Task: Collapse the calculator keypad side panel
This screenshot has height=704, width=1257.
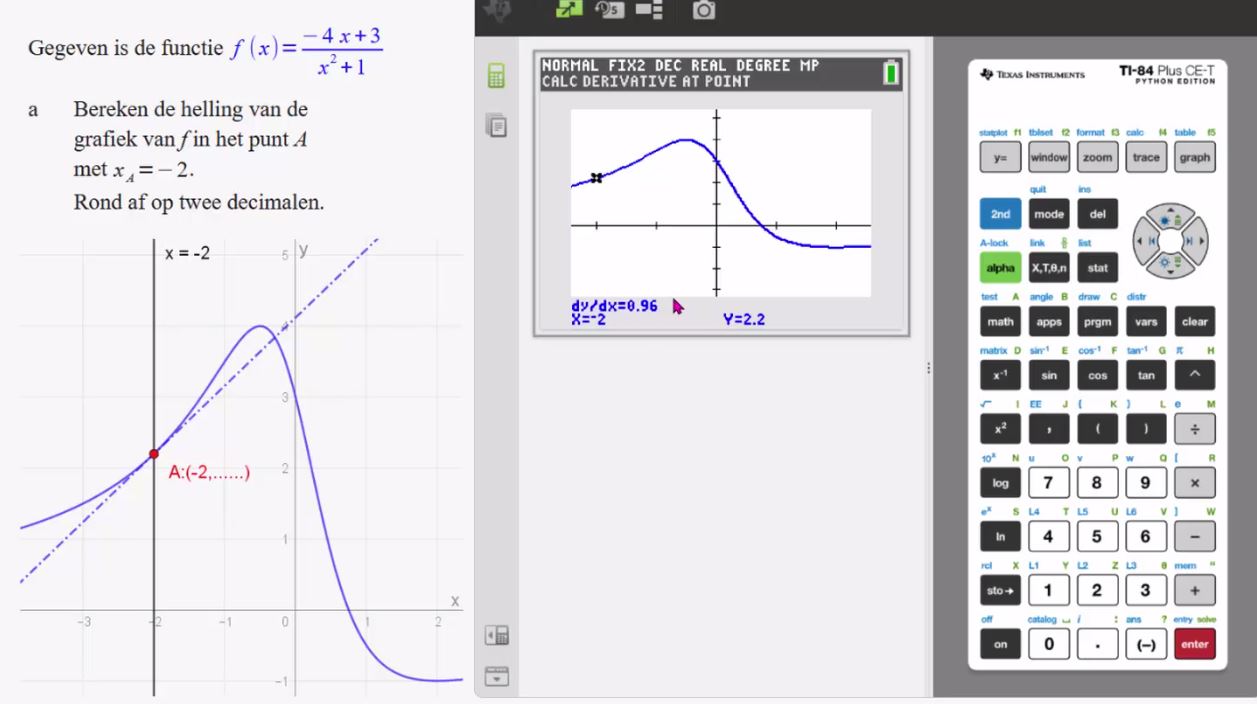Action: tap(496, 635)
